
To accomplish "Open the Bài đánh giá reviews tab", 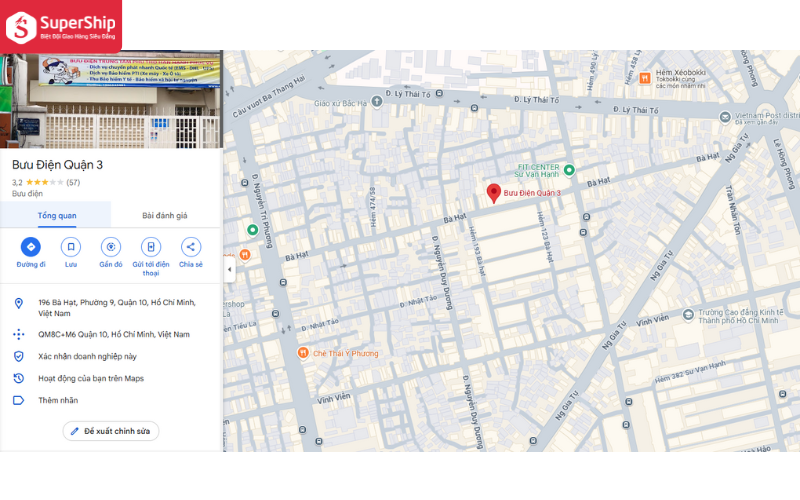I will coord(165,215).
